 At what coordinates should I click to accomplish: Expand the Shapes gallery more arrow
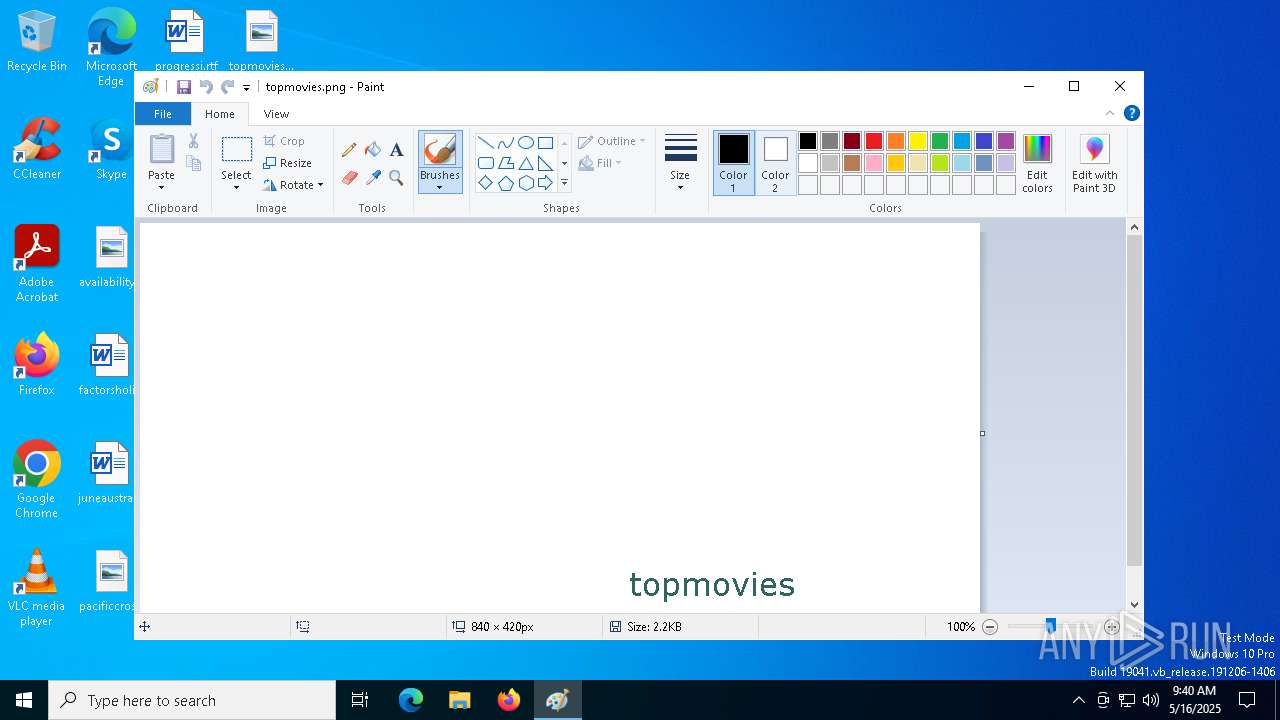[x=564, y=183]
